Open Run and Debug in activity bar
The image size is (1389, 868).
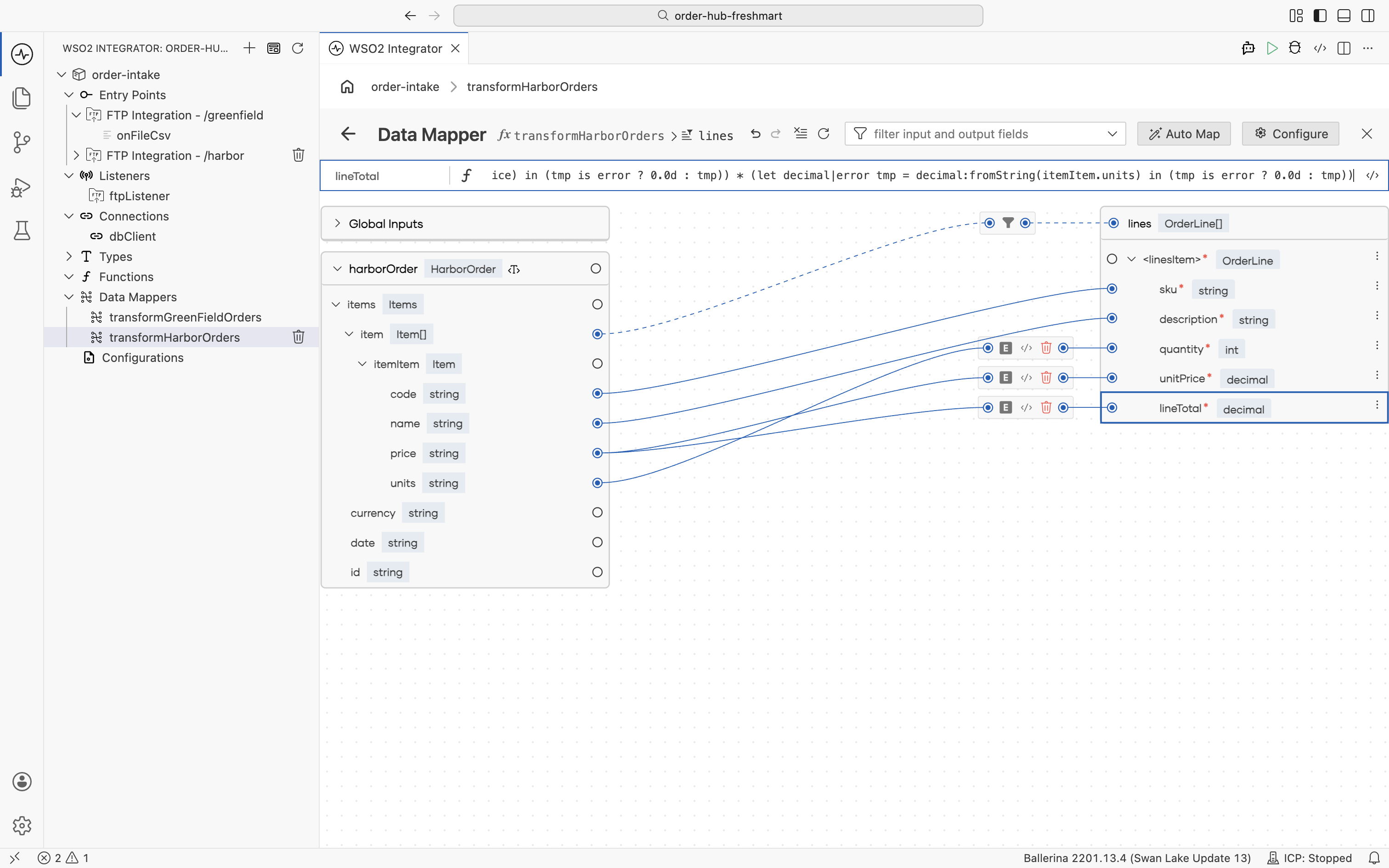[22, 187]
